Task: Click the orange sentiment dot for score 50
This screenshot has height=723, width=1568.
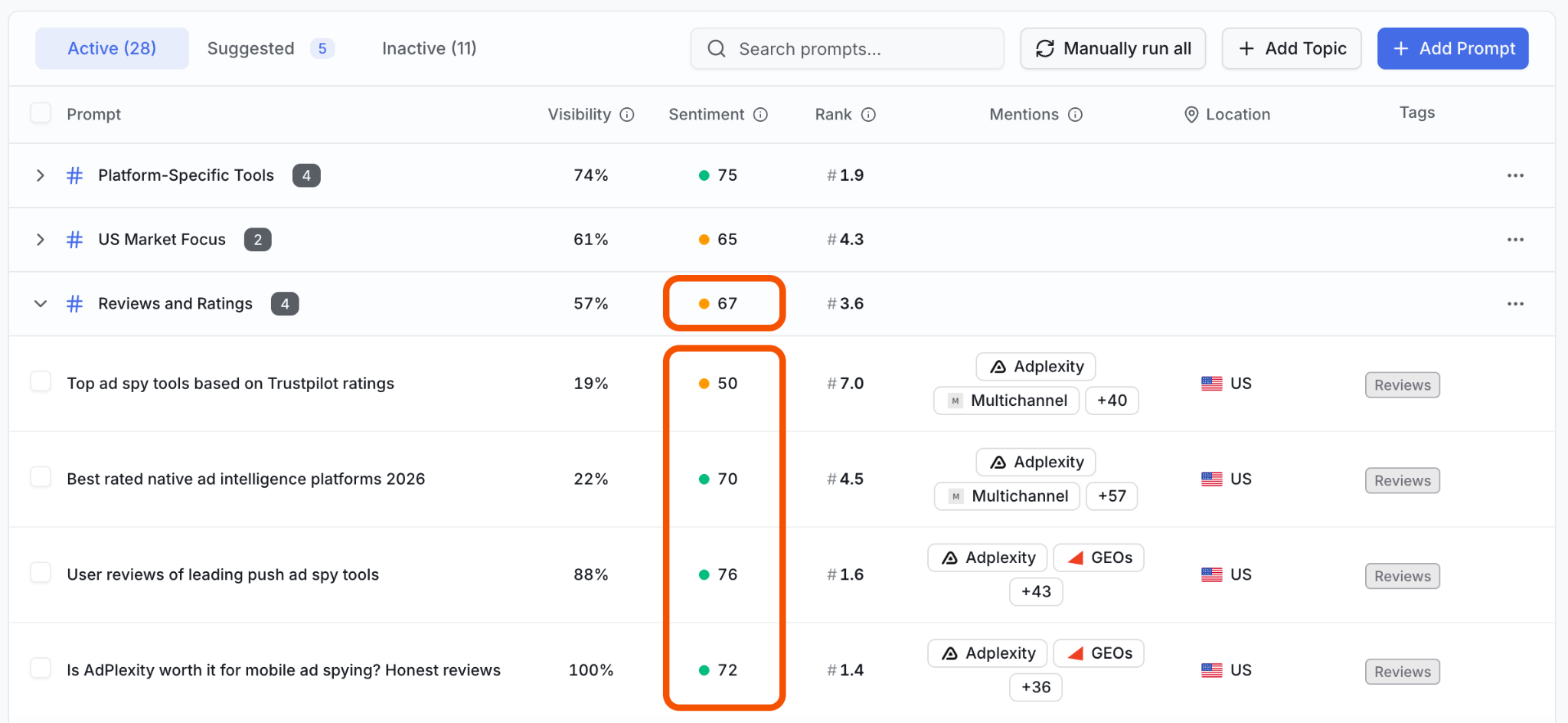Action: (704, 384)
